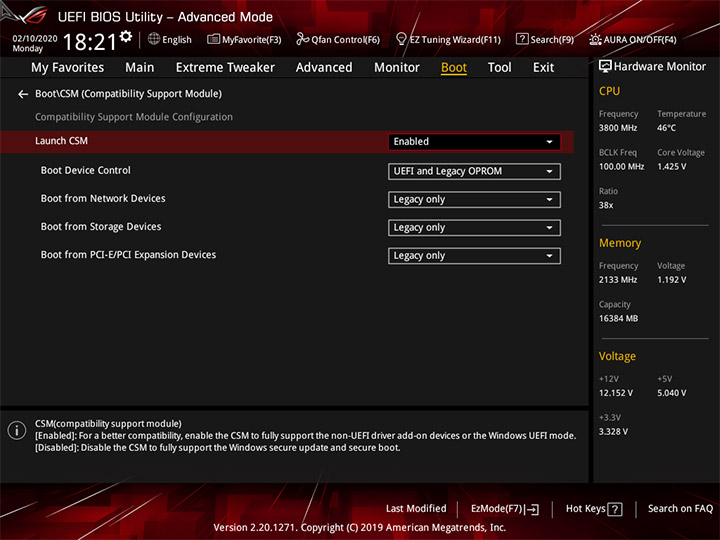Click Compatibility Support Module Configuration heading

click(x=134, y=117)
